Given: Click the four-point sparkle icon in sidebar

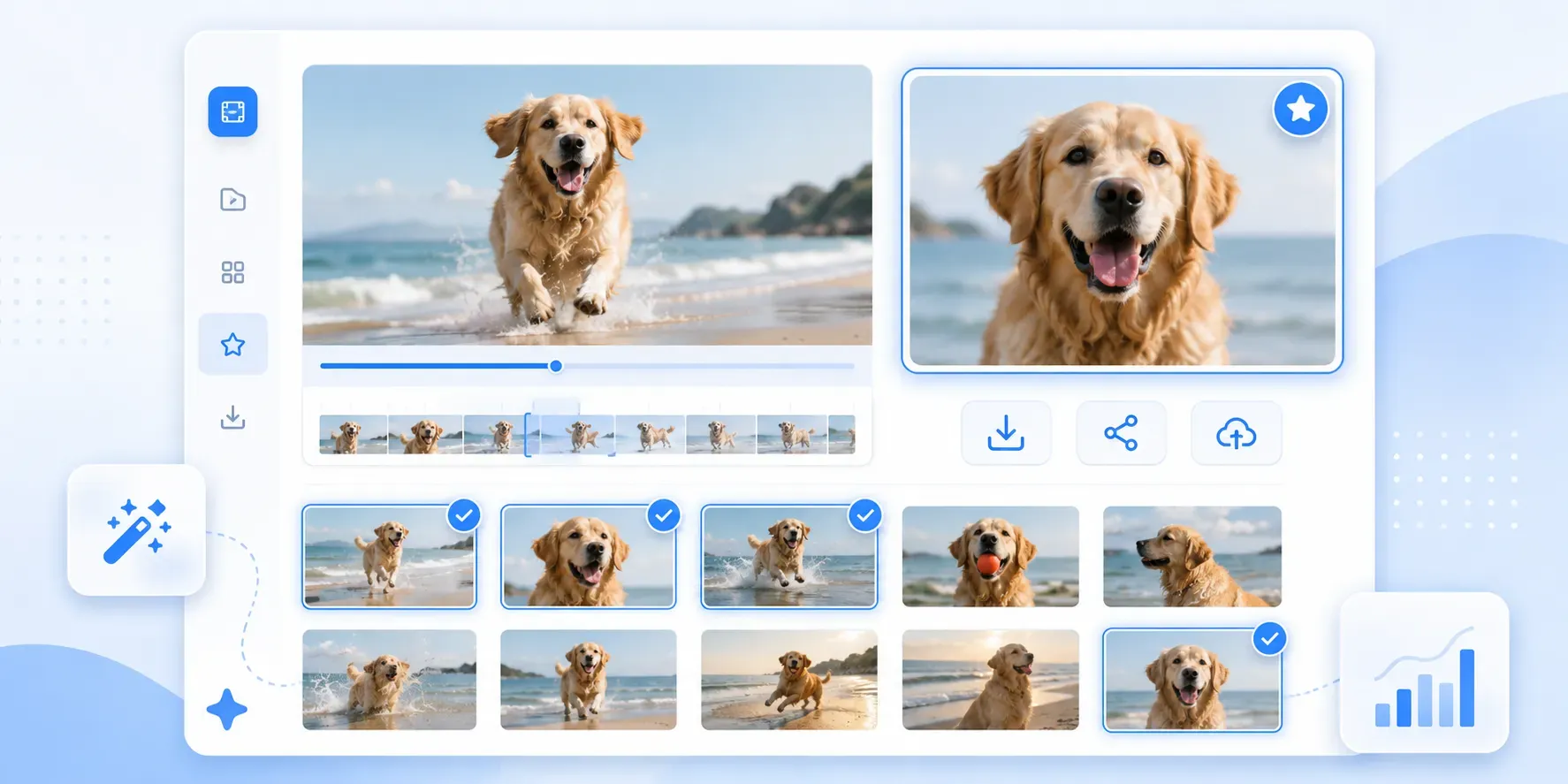Looking at the screenshot, I should coord(226,709).
